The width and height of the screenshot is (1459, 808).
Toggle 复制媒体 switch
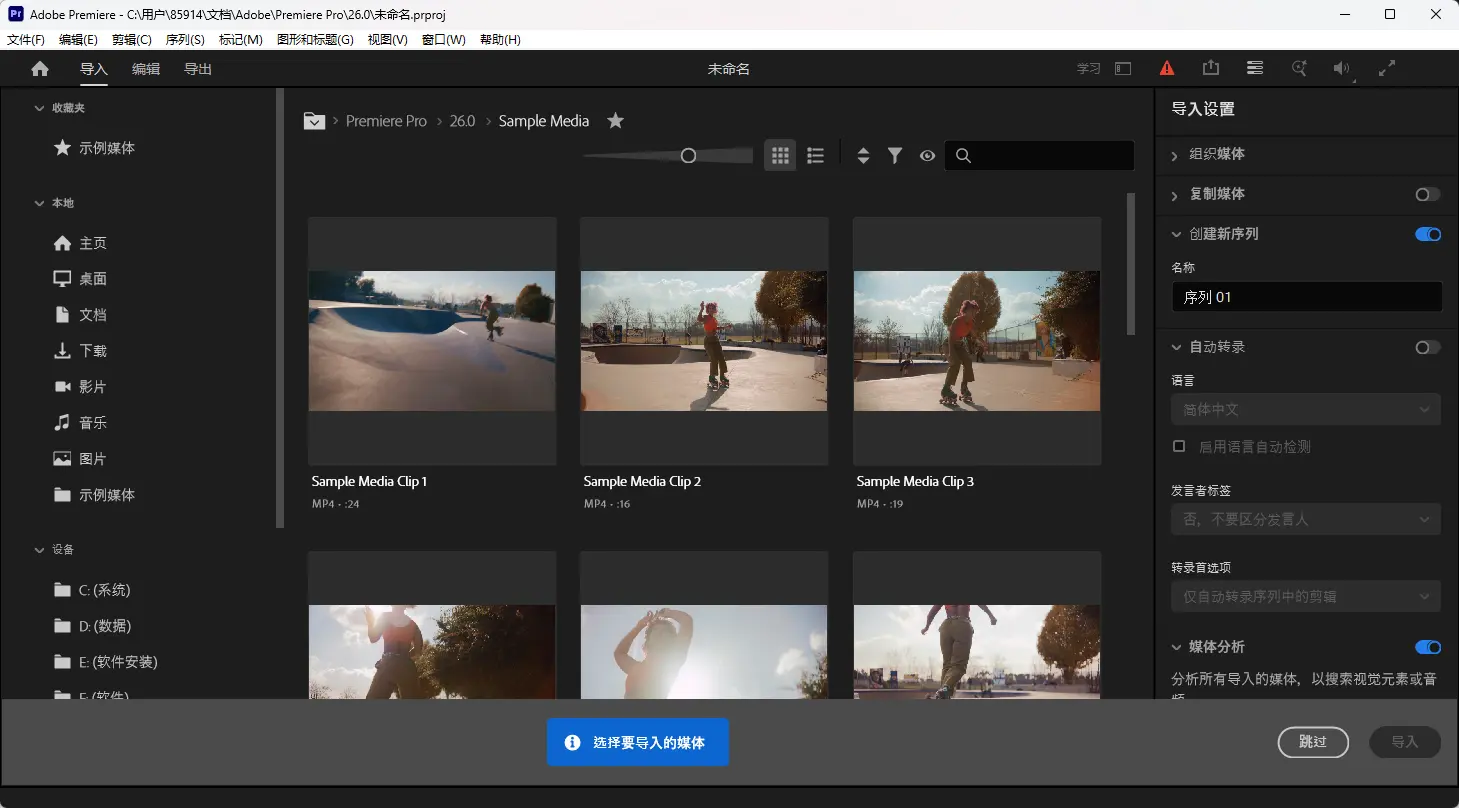point(1428,194)
